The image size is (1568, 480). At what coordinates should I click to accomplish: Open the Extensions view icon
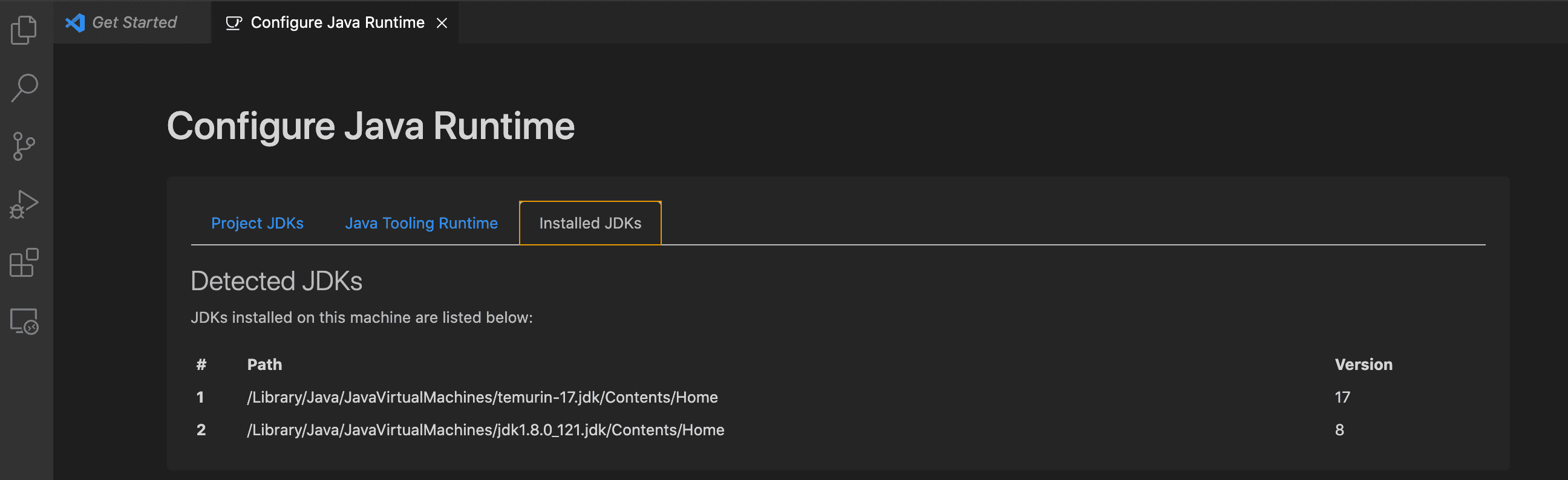[x=24, y=262]
